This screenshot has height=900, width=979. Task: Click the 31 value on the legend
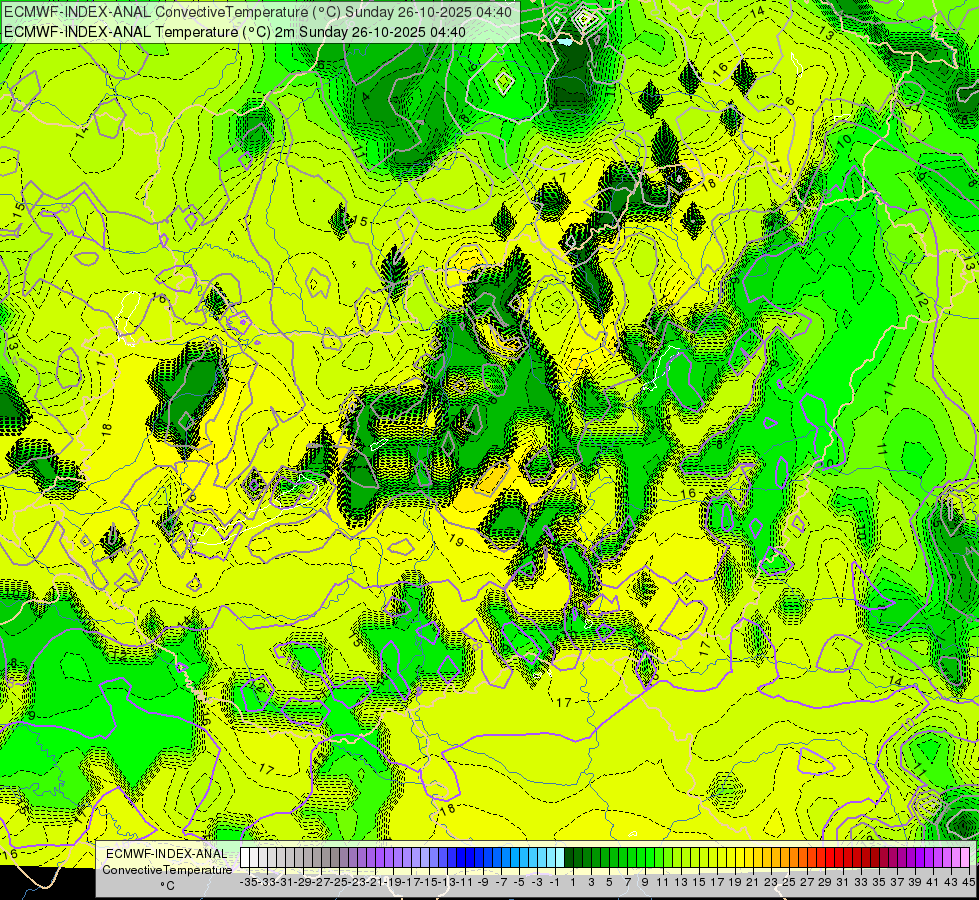point(844,882)
